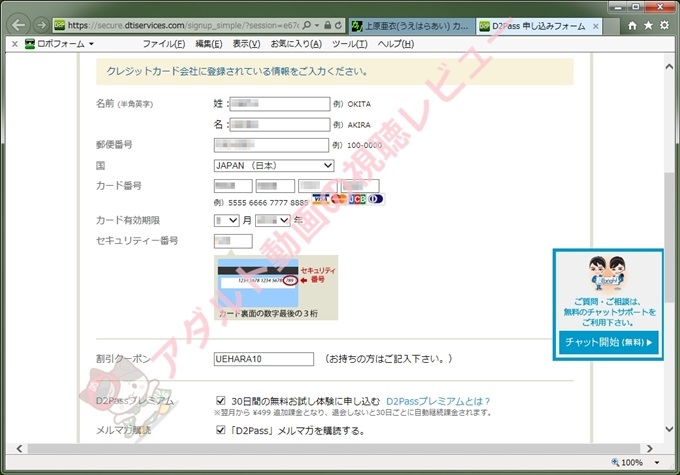Click the 郵便番号 postal code field
Viewport: 680px width, 475px height.
pos(271,145)
